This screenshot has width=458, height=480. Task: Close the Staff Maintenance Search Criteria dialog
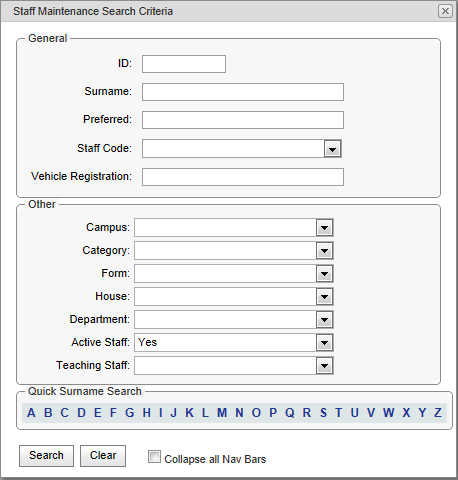tap(445, 11)
